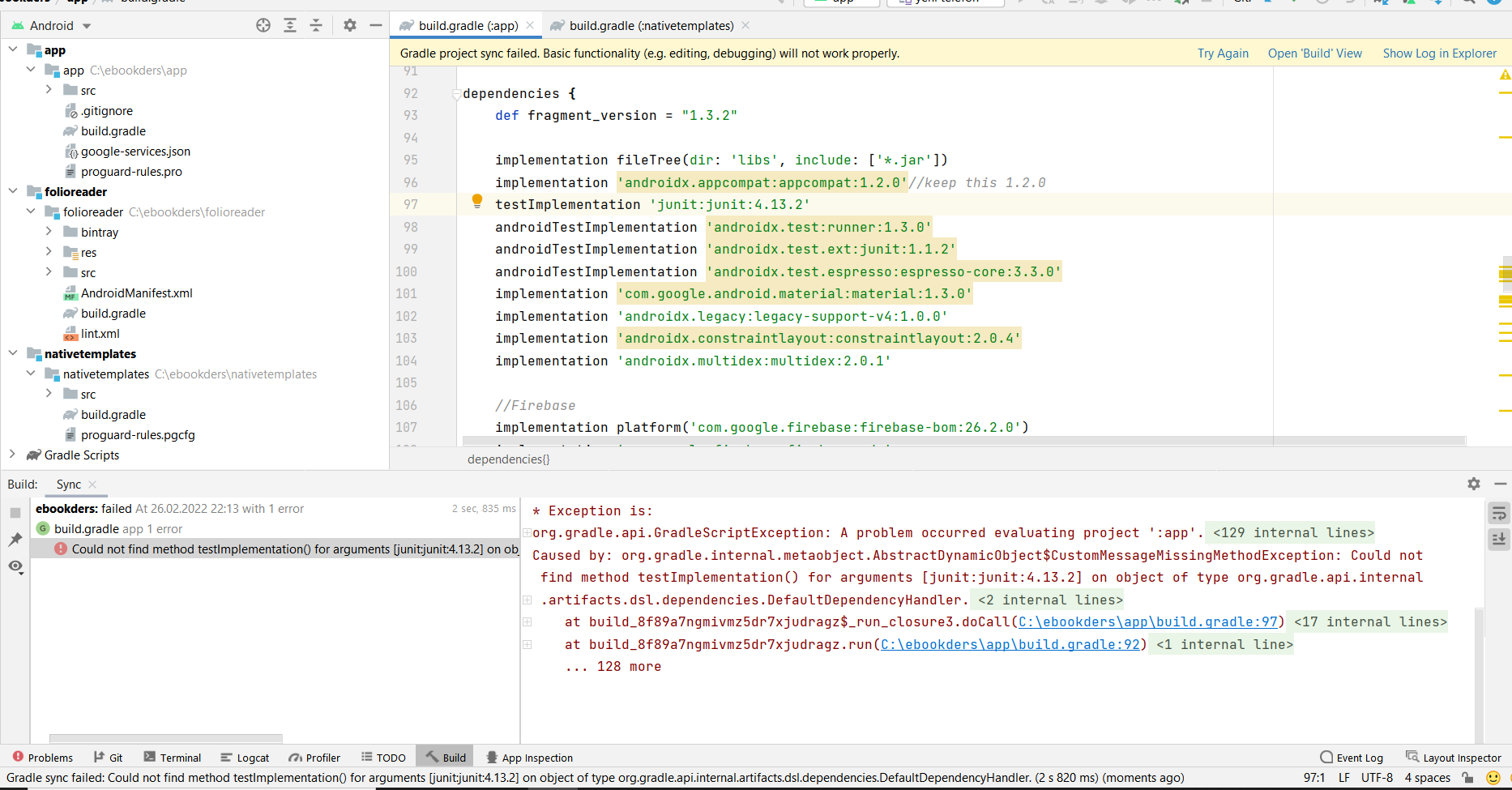
Task: Toggle the Build tool window tab
Action: [445, 758]
